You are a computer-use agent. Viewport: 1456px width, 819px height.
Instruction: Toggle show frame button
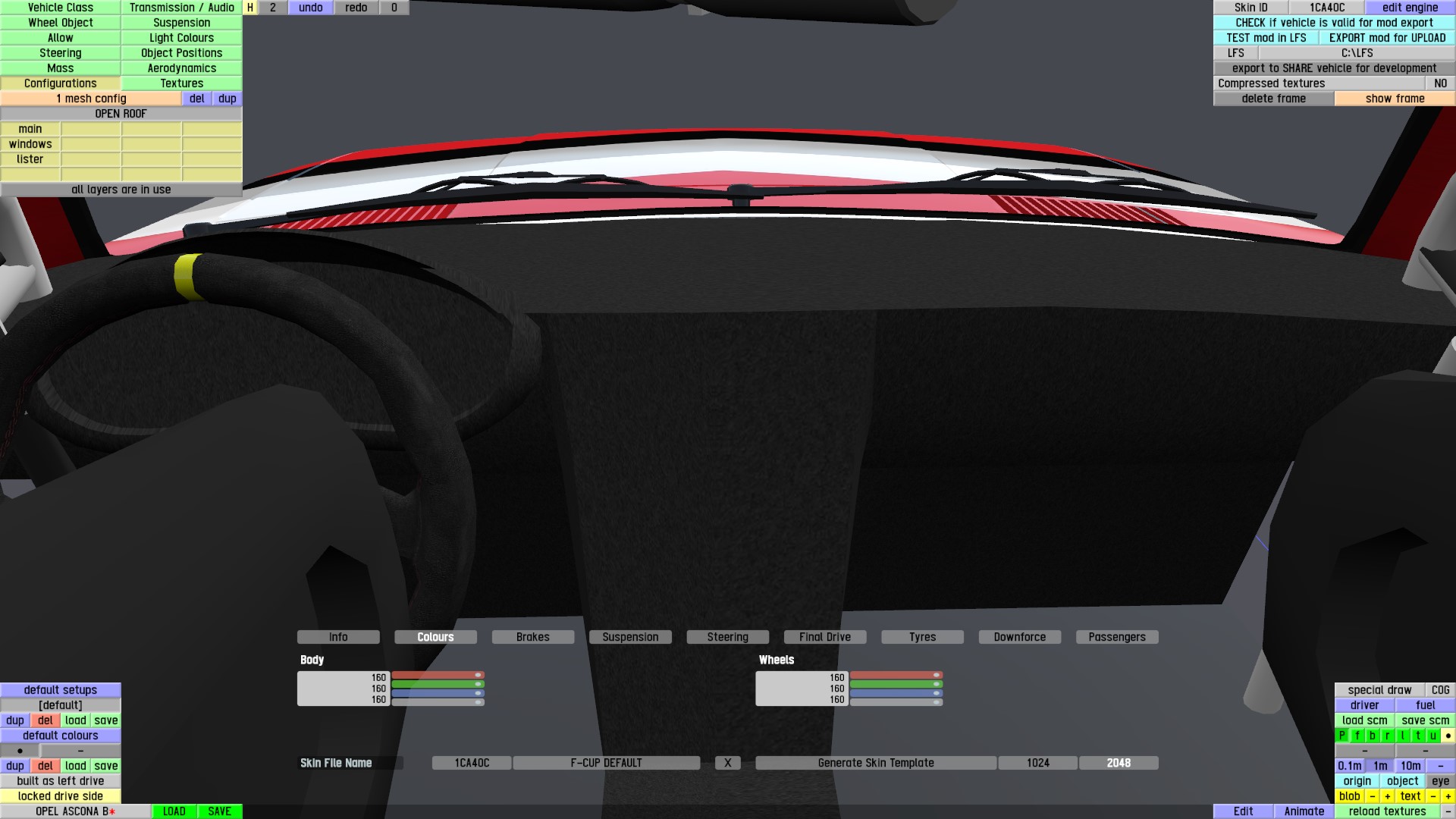pyautogui.click(x=1395, y=99)
